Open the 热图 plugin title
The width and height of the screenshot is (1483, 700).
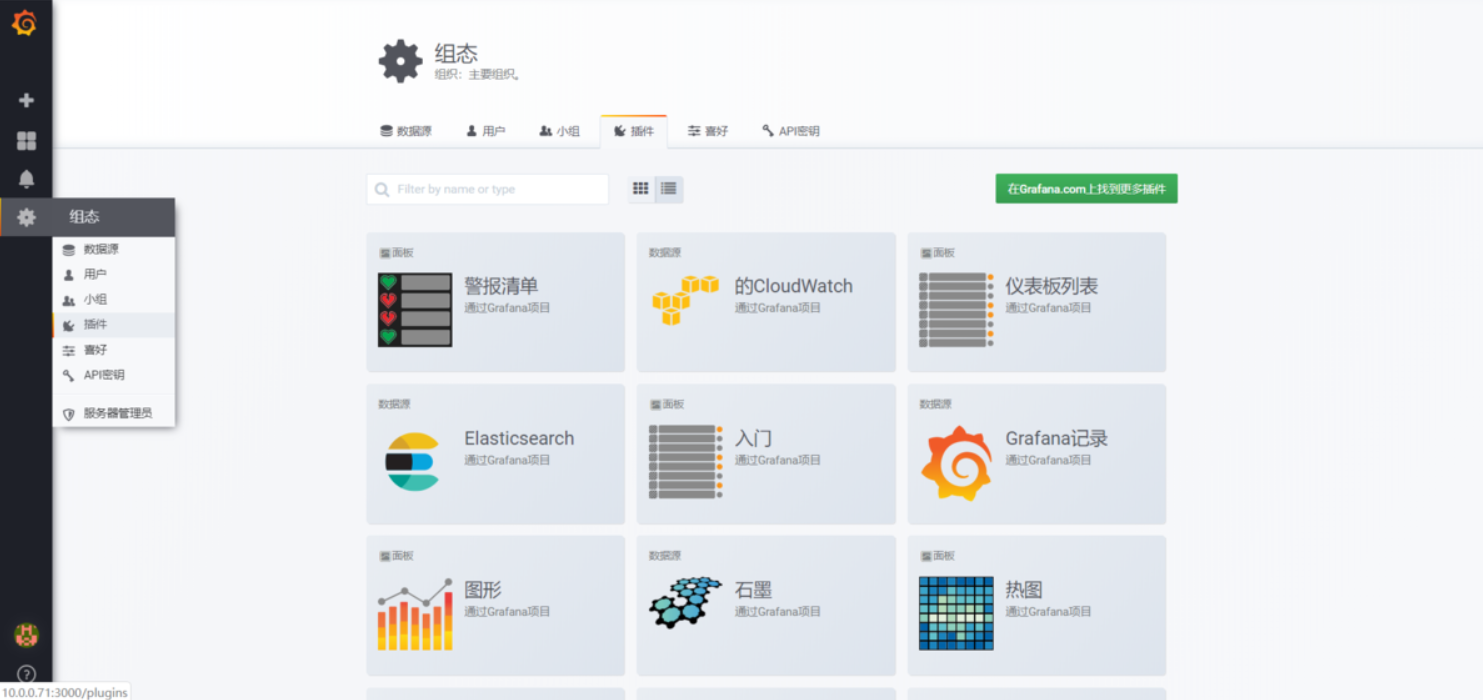(1024, 590)
